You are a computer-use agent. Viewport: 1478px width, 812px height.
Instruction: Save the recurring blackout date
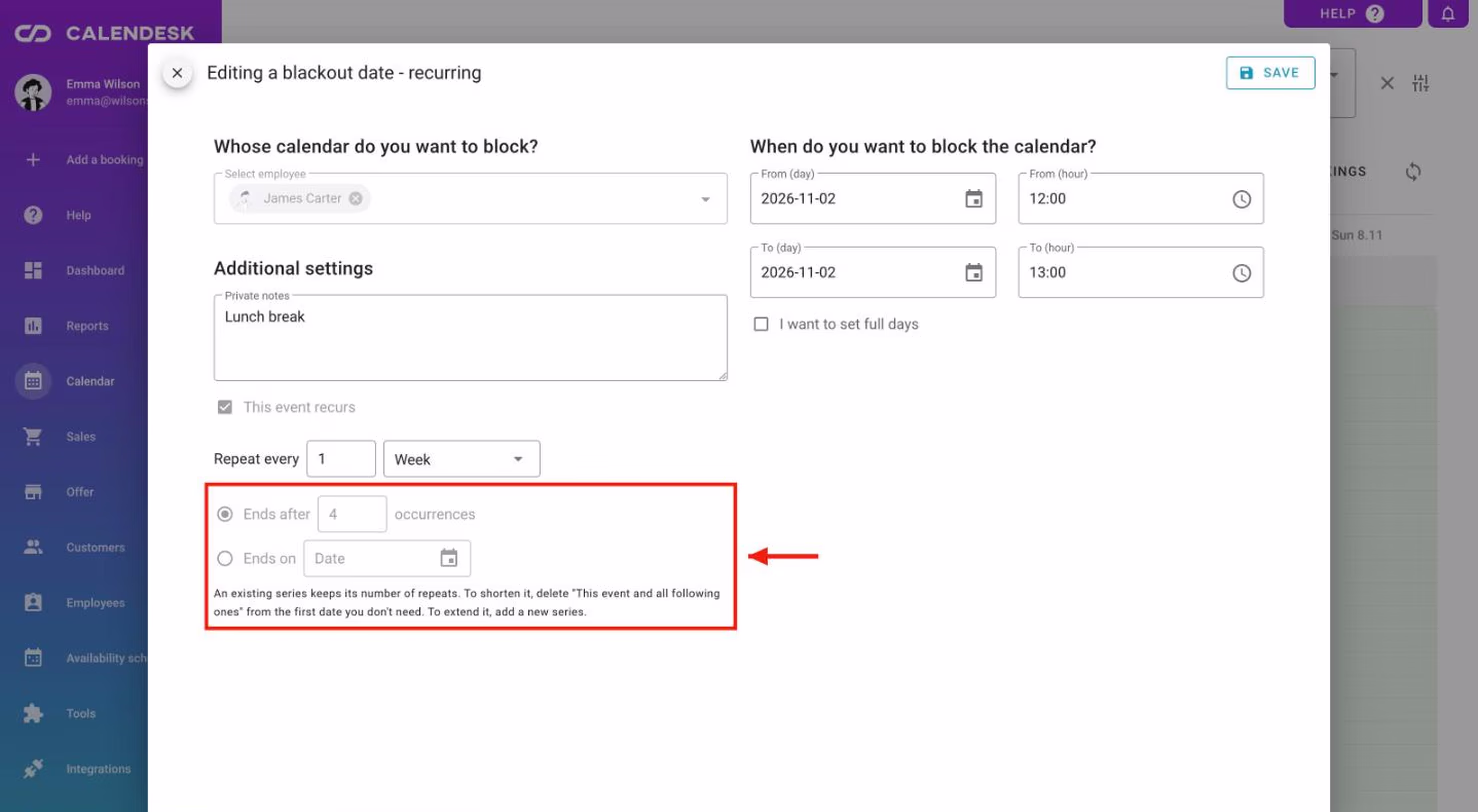point(1270,73)
